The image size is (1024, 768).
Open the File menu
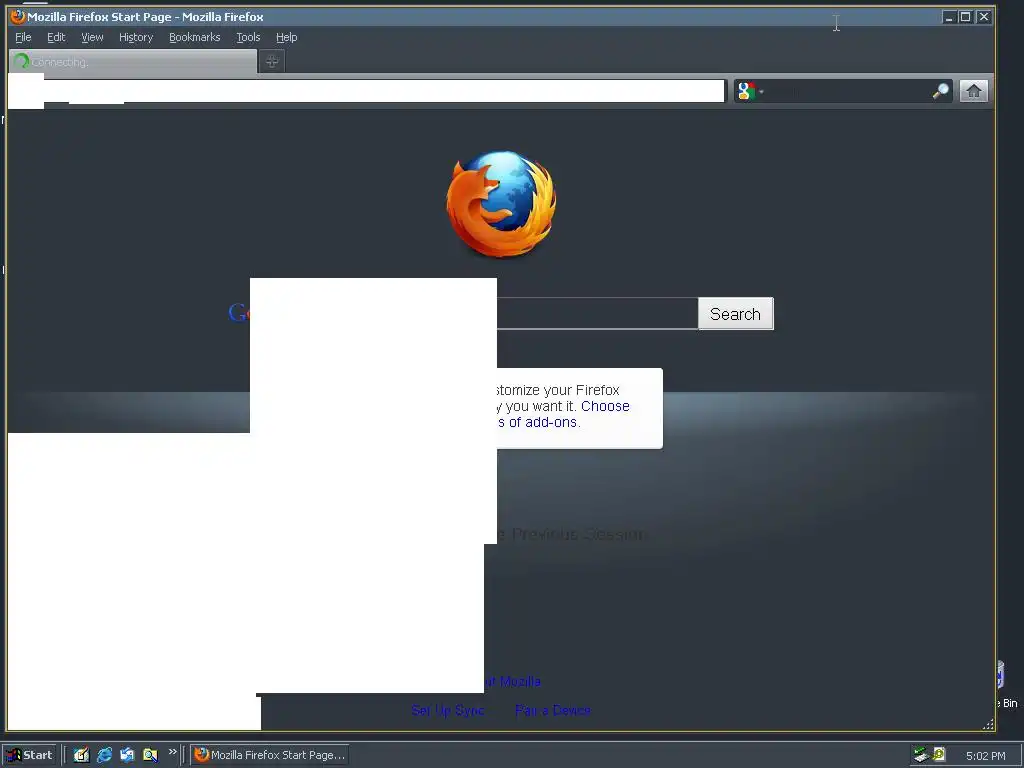(23, 37)
